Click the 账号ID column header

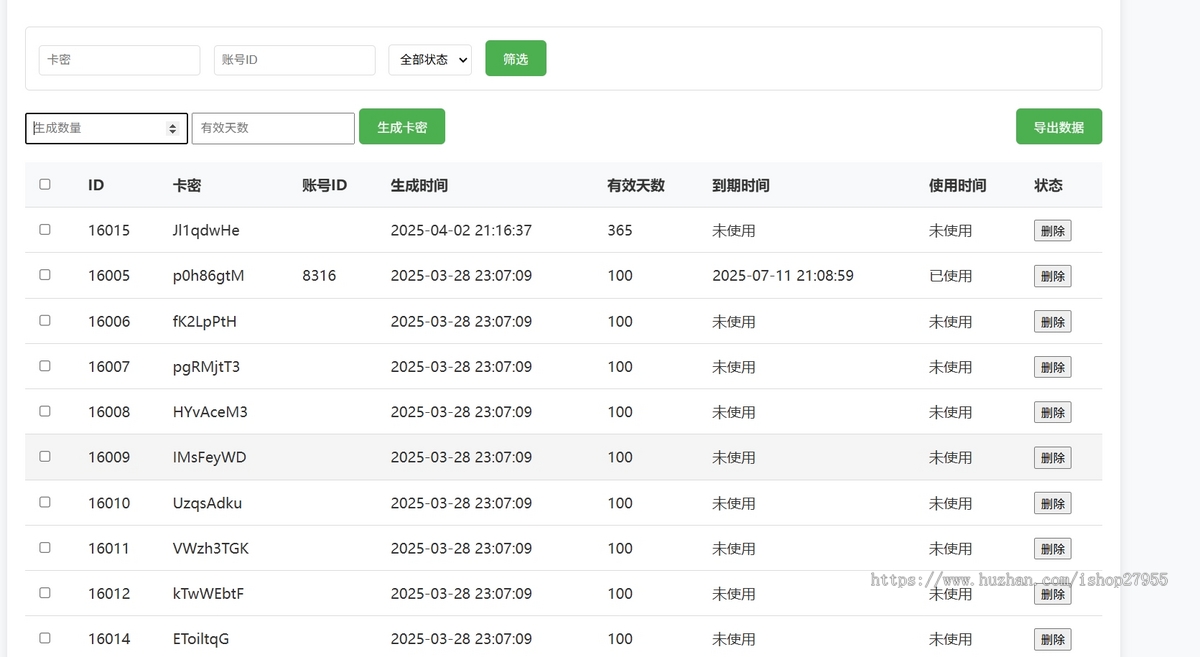coord(324,185)
